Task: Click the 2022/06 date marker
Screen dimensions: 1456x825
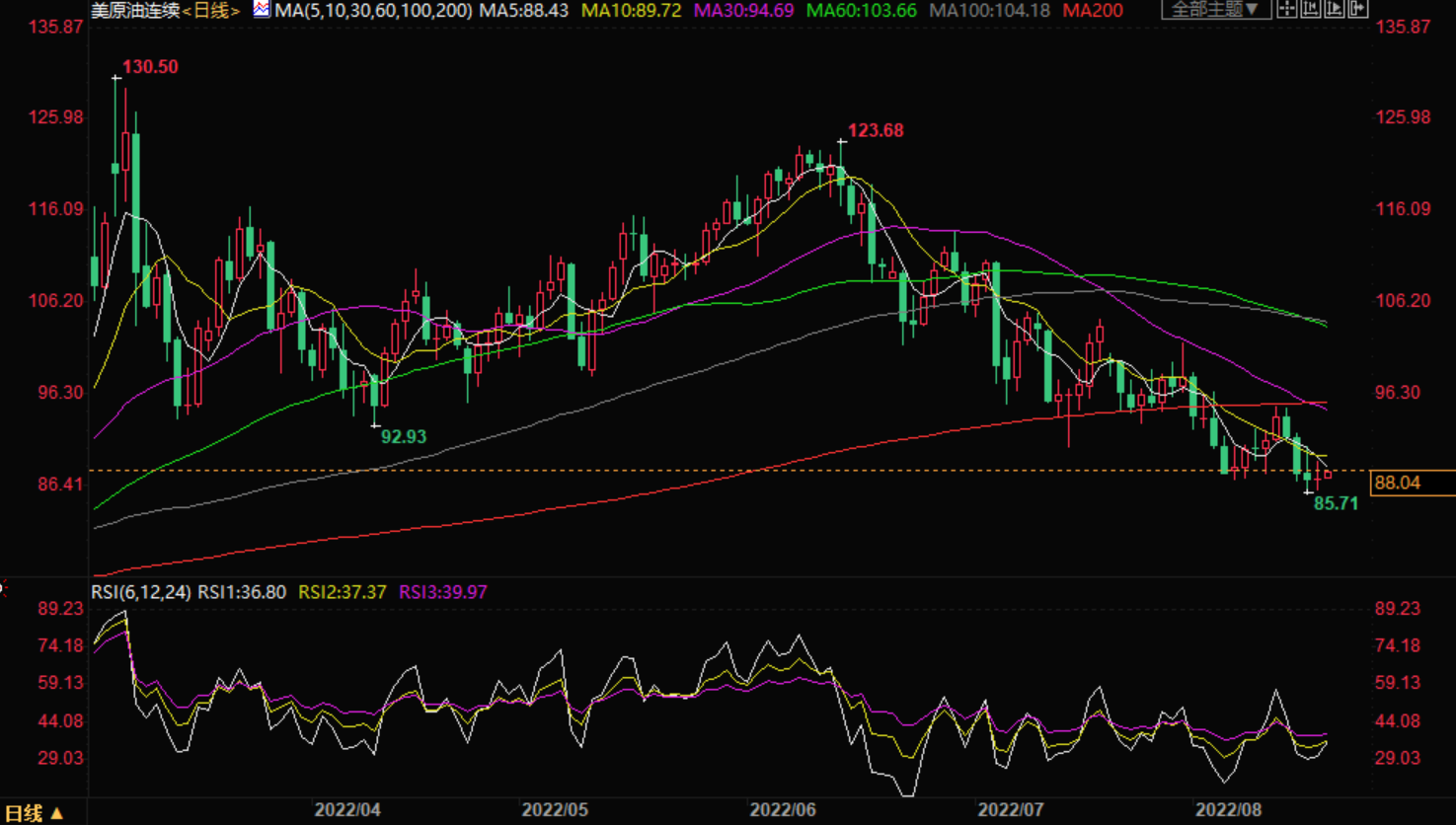Action: pyautogui.click(x=783, y=810)
